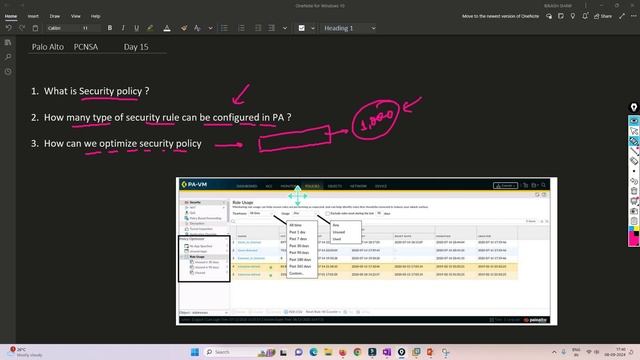Switch to the Help tab
The height and width of the screenshot is (360, 640).
[x=96, y=16]
